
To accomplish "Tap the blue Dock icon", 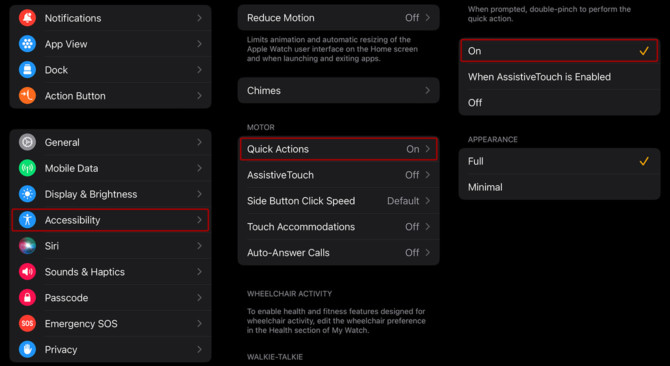I will (27, 70).
